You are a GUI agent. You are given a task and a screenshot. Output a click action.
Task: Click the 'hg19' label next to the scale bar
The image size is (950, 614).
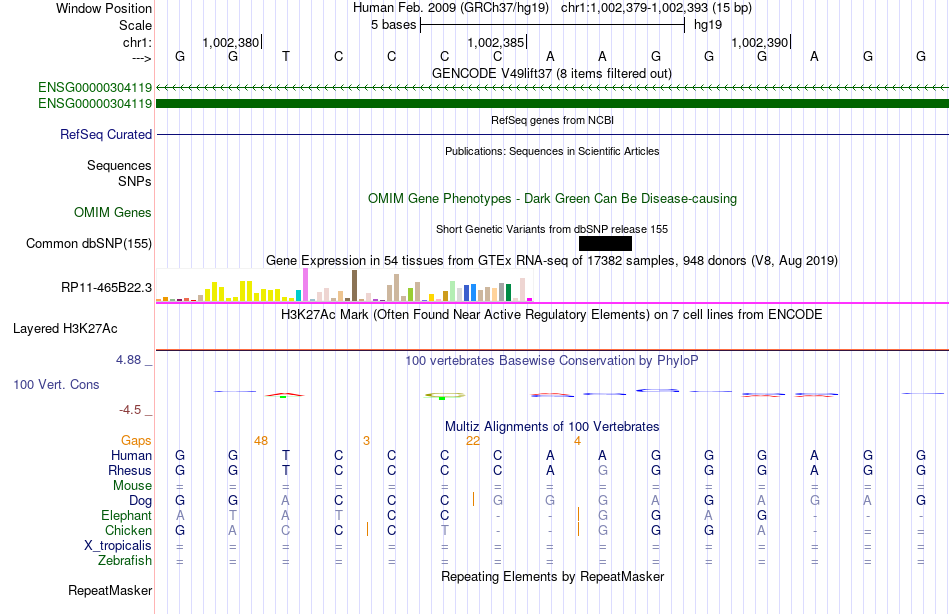[708, 25]
